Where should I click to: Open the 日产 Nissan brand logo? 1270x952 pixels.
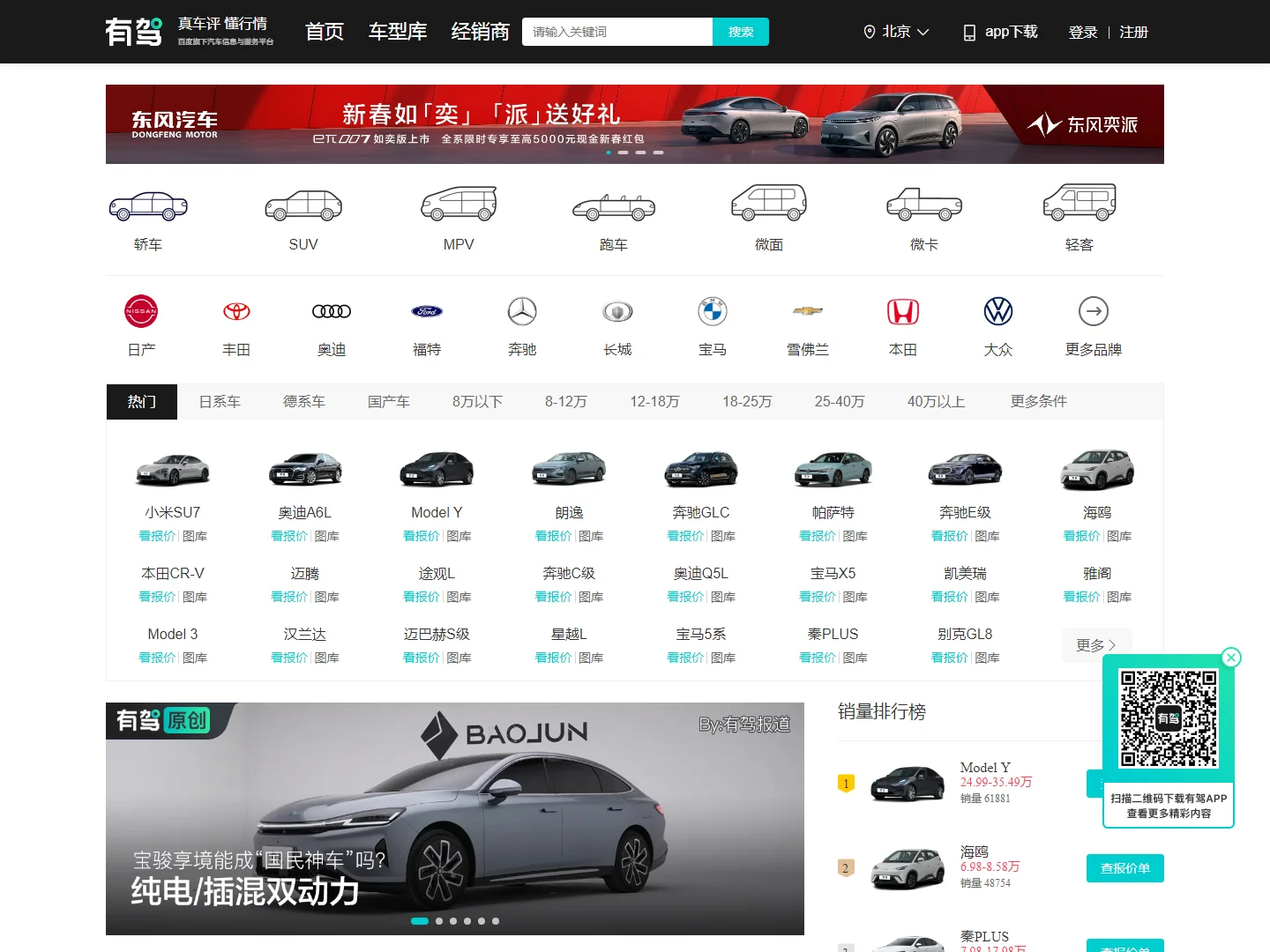click(141, 311)
